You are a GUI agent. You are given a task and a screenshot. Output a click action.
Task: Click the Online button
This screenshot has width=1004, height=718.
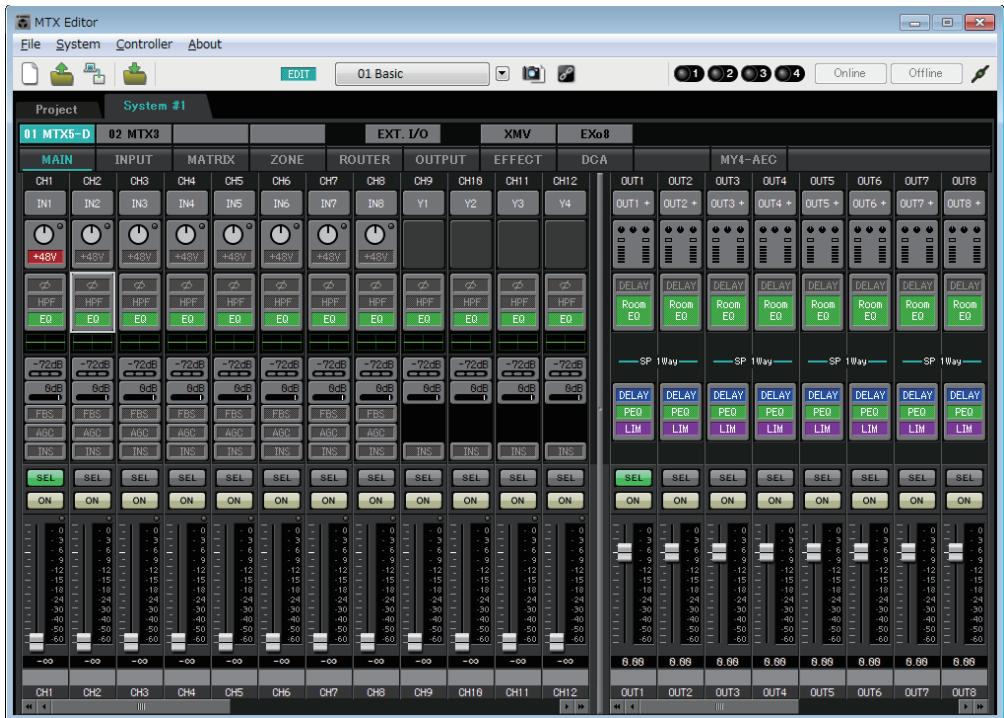pyautogui.click(x=850, y=74)
